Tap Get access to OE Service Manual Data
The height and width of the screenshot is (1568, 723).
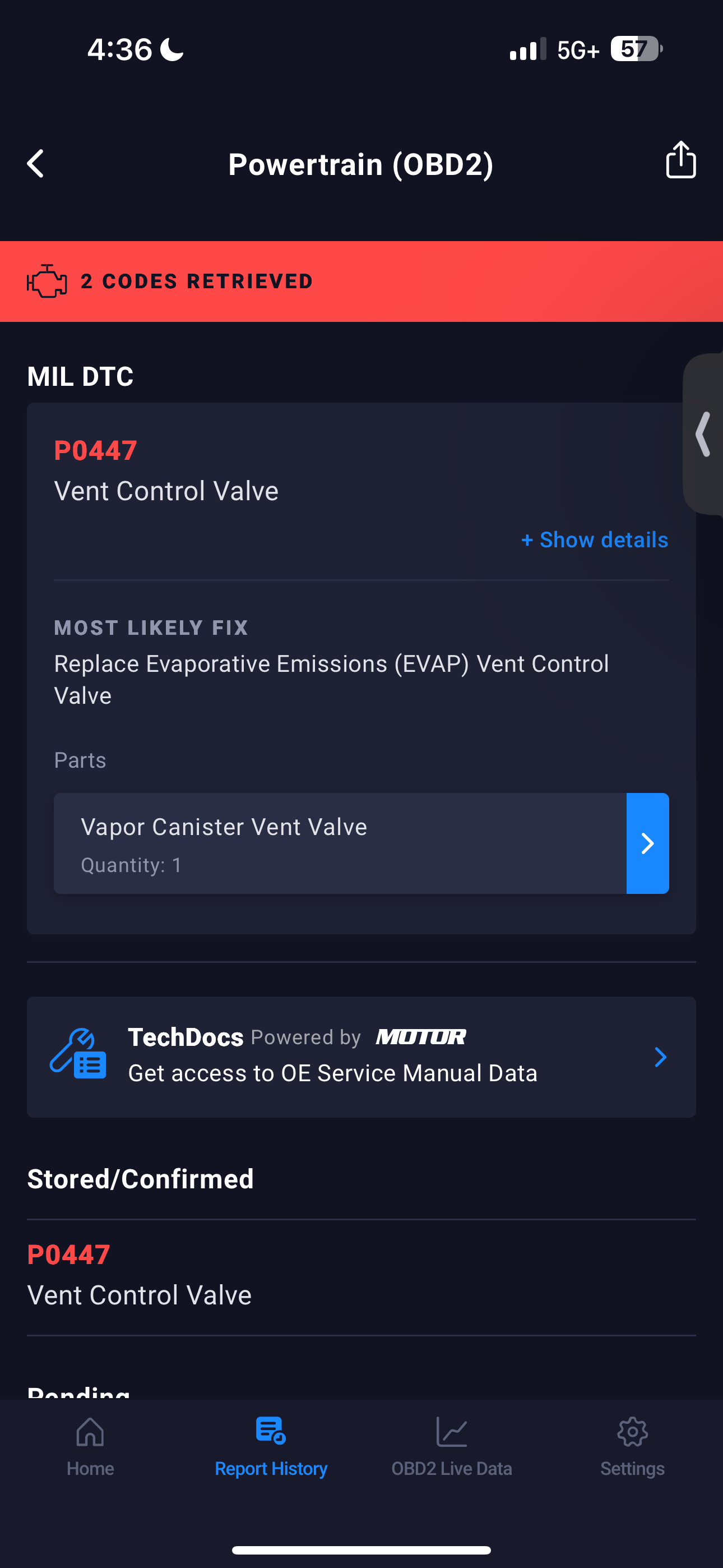click(332, 1074)
